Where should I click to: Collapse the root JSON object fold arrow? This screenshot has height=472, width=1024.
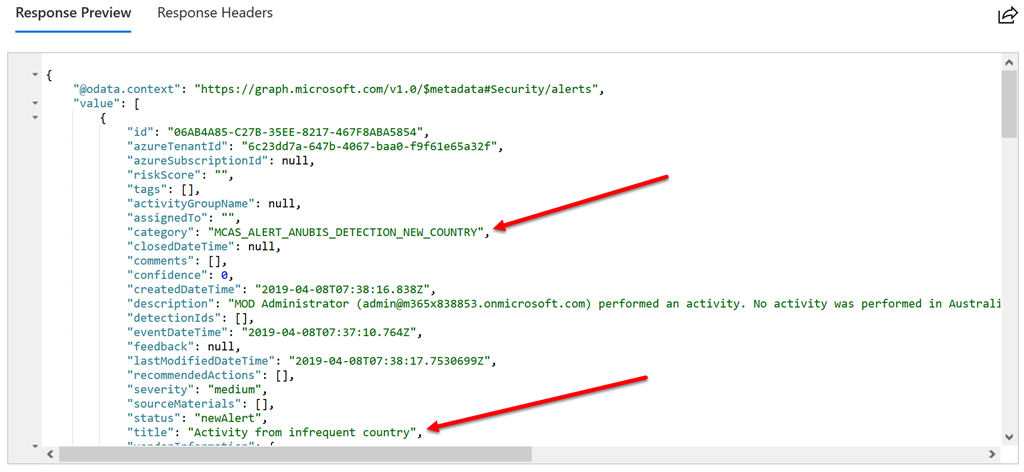(x=36, y=74)
